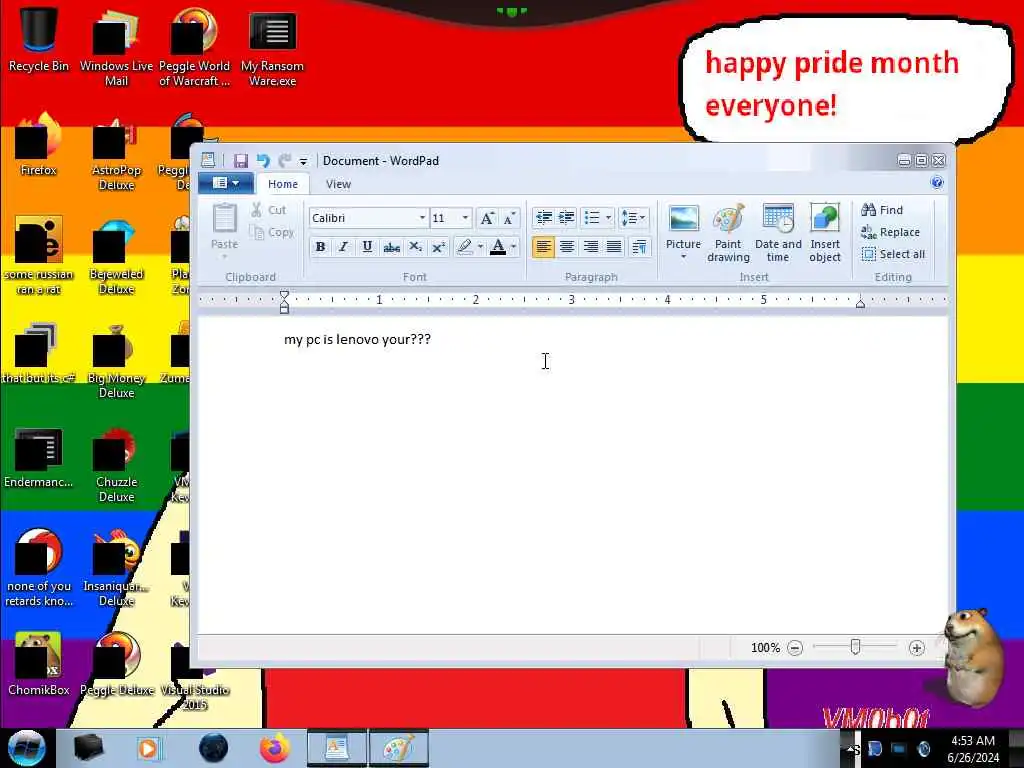Viewport: 1024px width, 768px height.
Task: Shrink font size with the small A icon
Action: (509, 218)
